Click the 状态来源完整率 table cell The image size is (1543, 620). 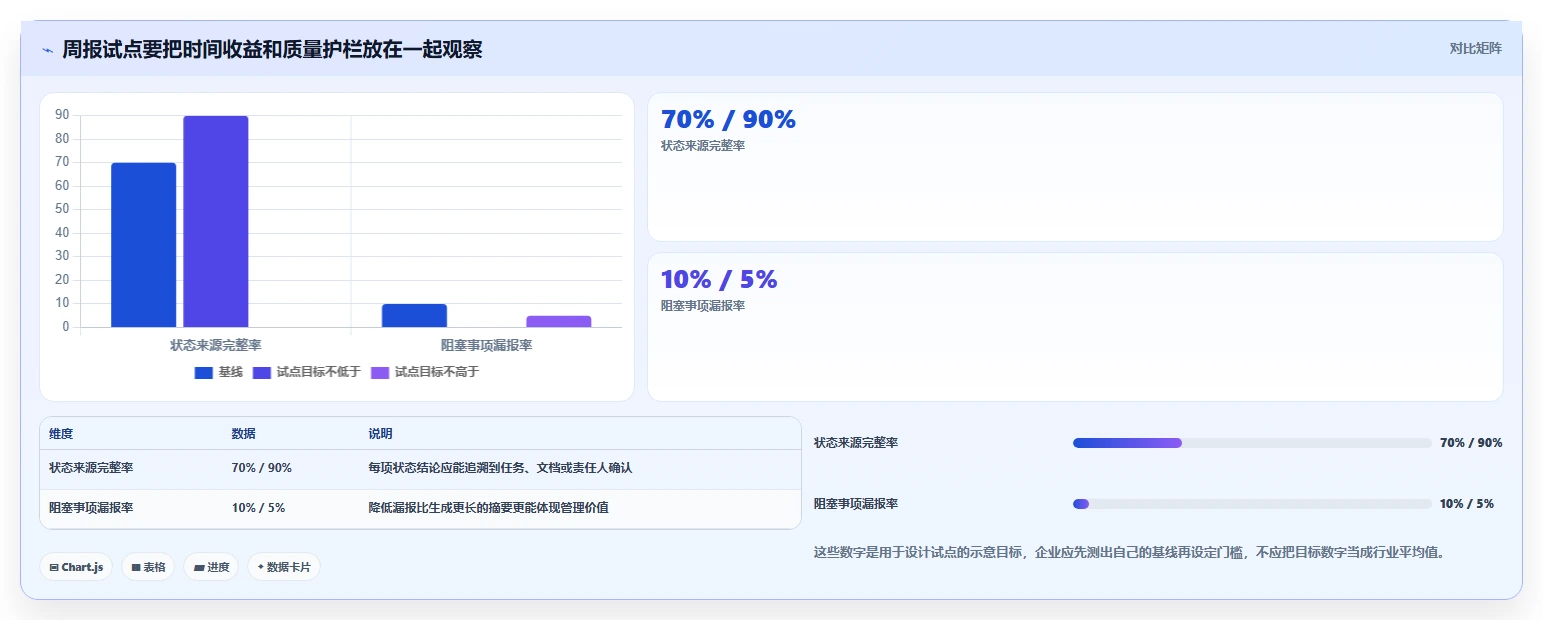91,468
